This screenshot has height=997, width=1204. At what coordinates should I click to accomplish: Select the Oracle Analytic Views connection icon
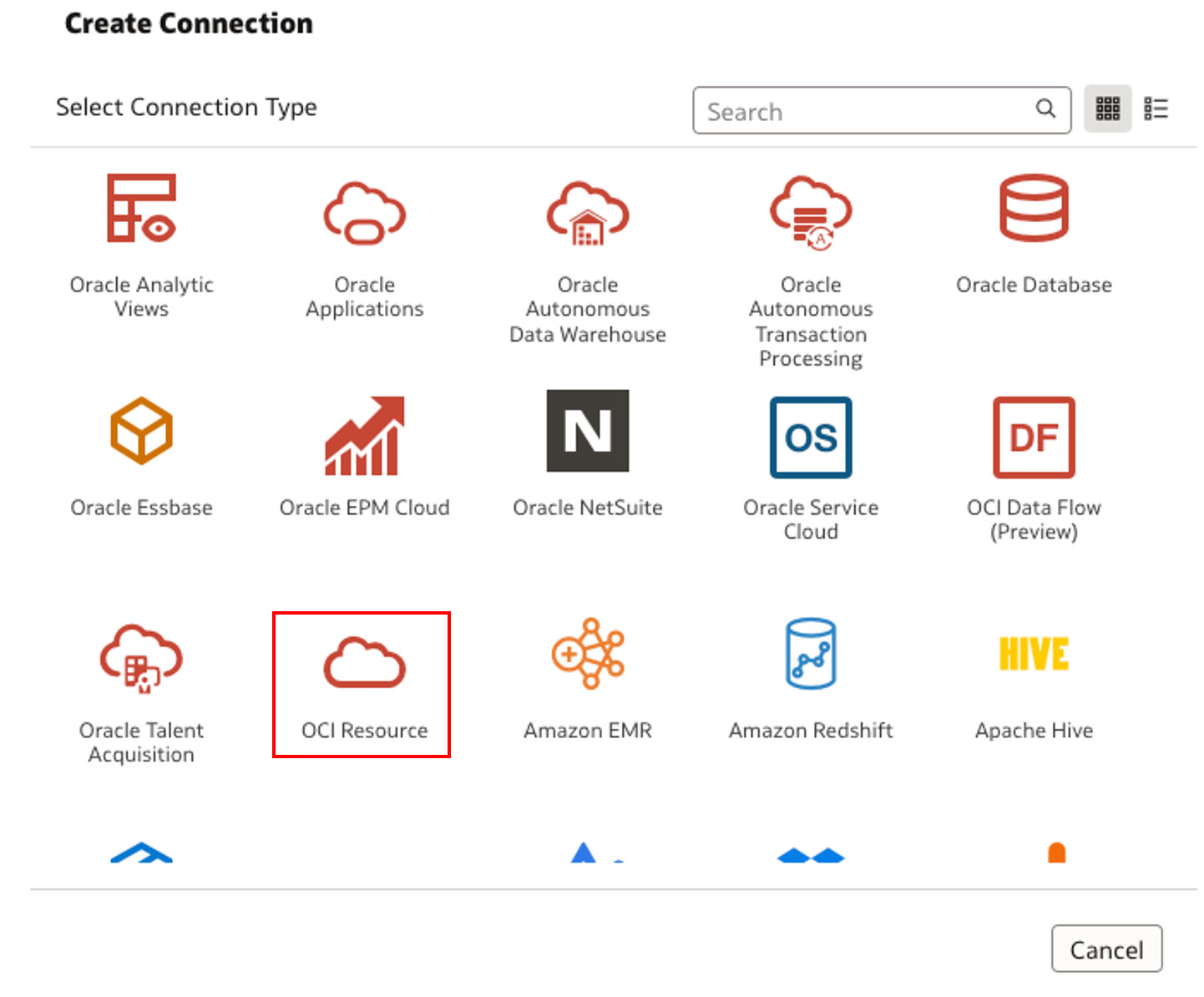point(141,208)
